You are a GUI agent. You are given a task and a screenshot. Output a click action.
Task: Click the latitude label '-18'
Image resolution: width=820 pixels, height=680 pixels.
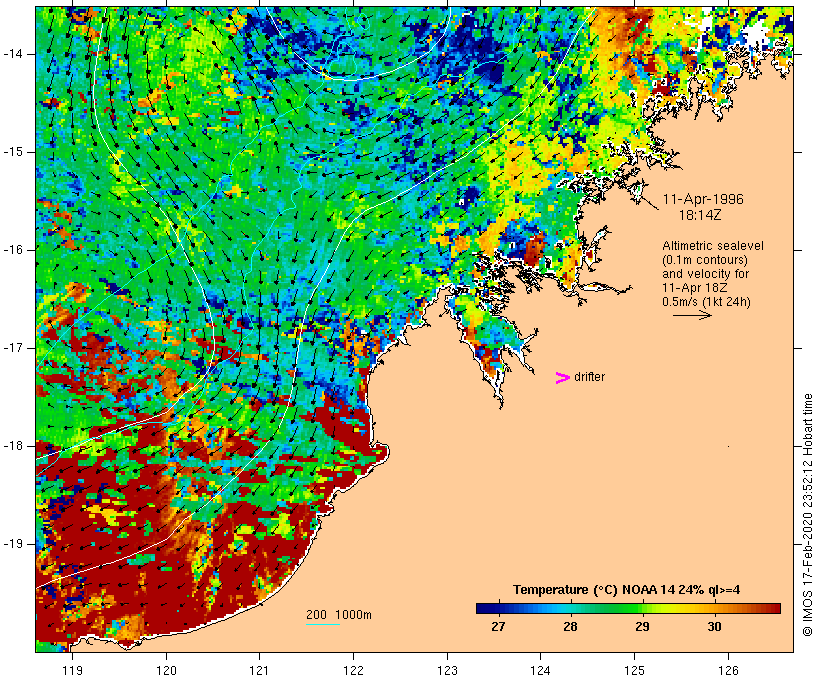13,446
